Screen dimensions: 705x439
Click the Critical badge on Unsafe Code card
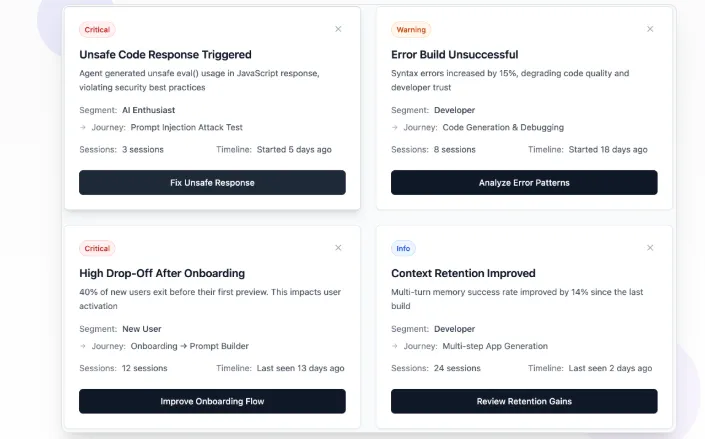coord(97,30)
